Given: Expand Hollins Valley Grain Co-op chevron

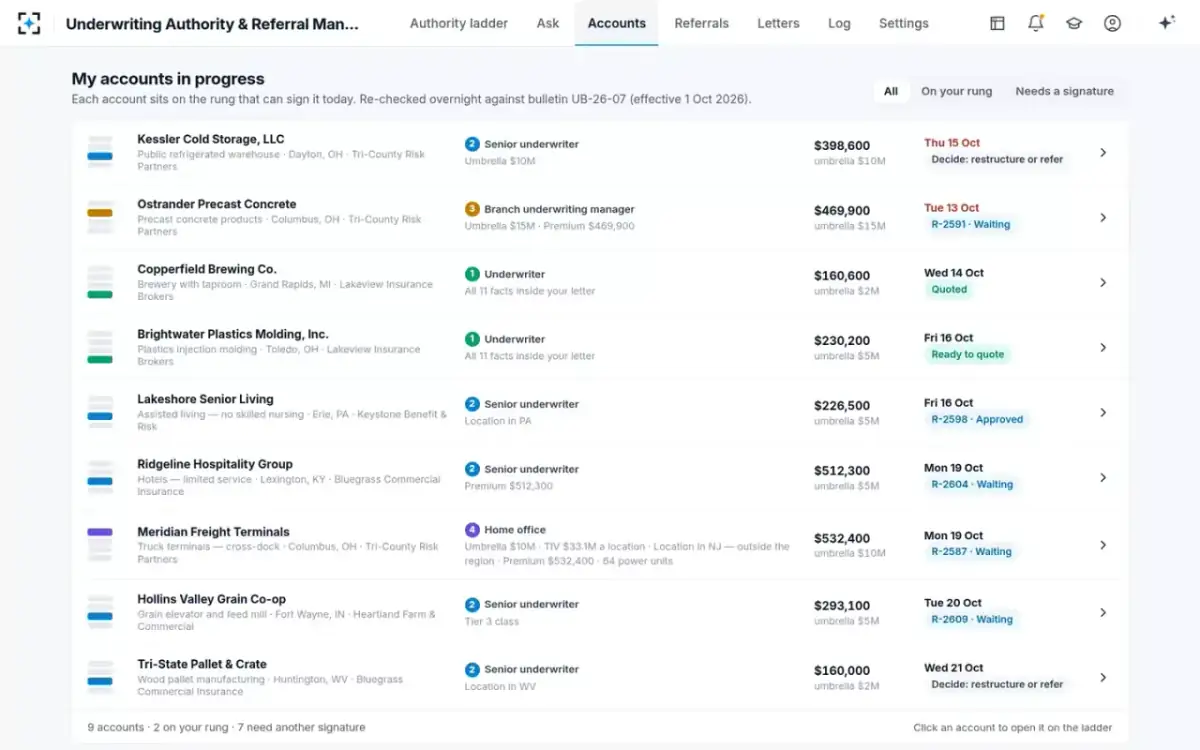Looking at the screenshot, I should [1103, 613].
